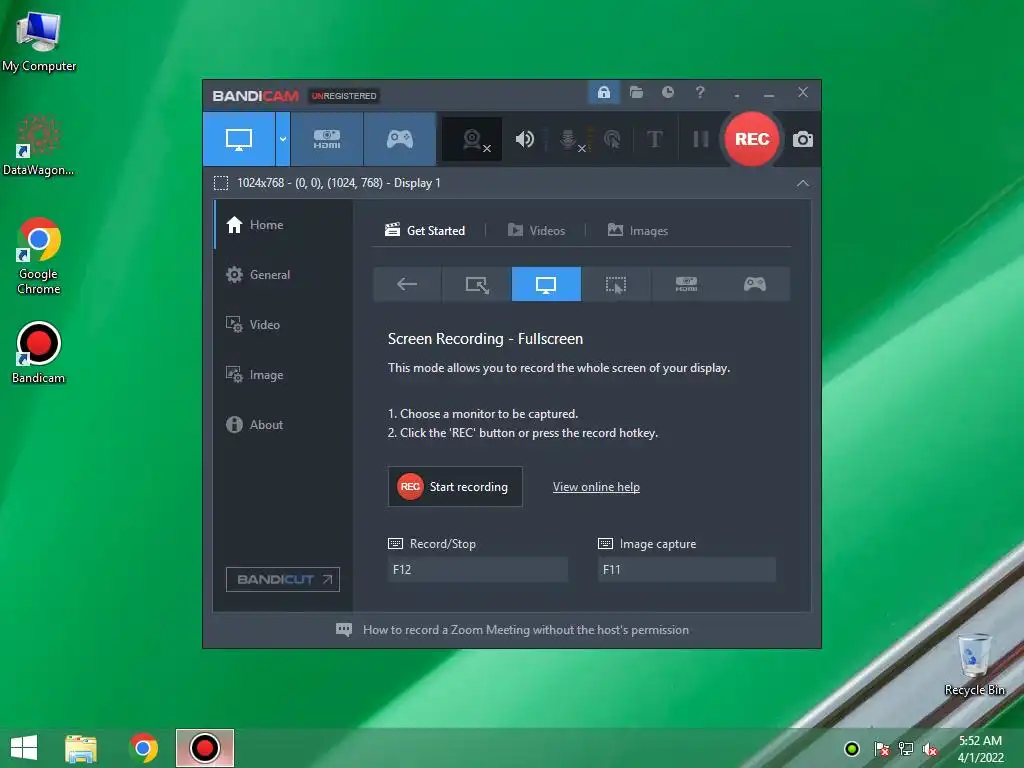The width and height of the screenshot is (1024, 768).
Task: Select the DataWagon desktop shortcut
Action: tap(39, 146)
